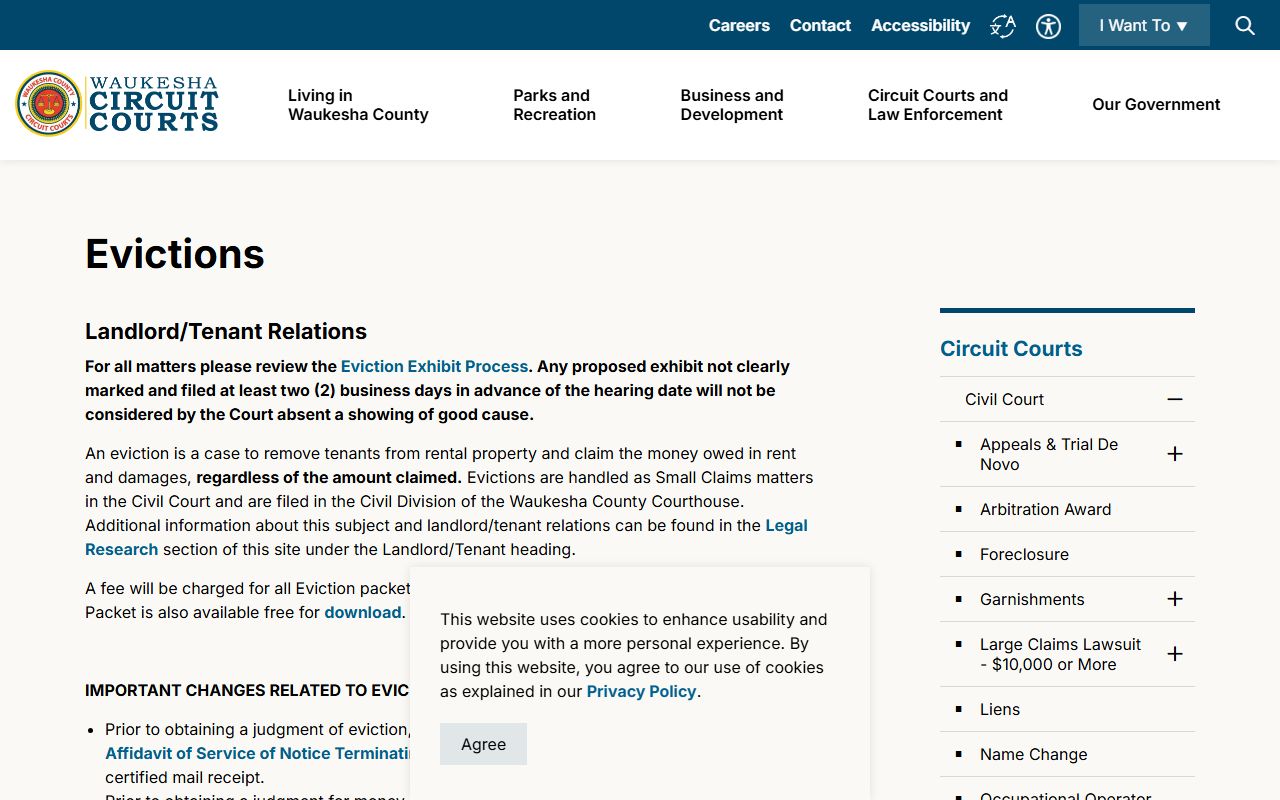Select Appeals & Trial De Novo item
The width and height of the screenshot is (1280, 800).
(1049, 454)
